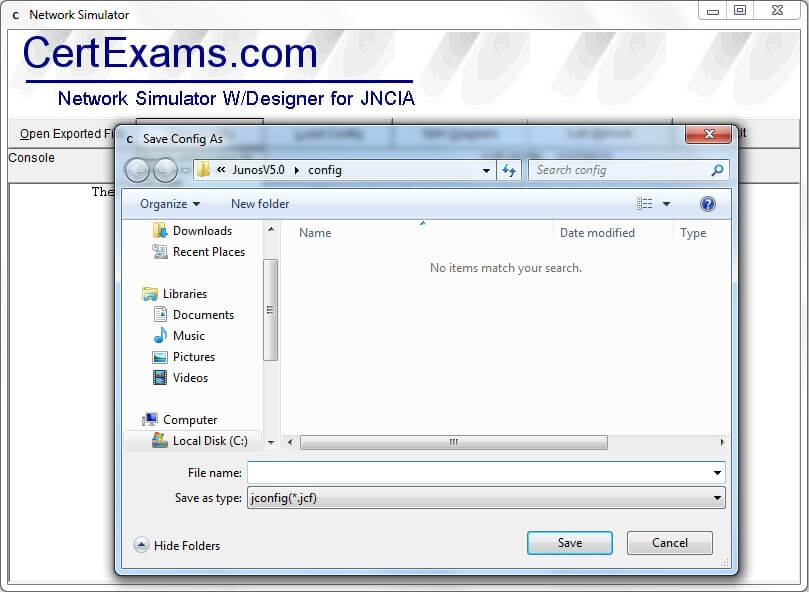The width and height of the screenshot is (809, 592).
Task: Click the file list scroll left arrow
Action: point(290,442)
